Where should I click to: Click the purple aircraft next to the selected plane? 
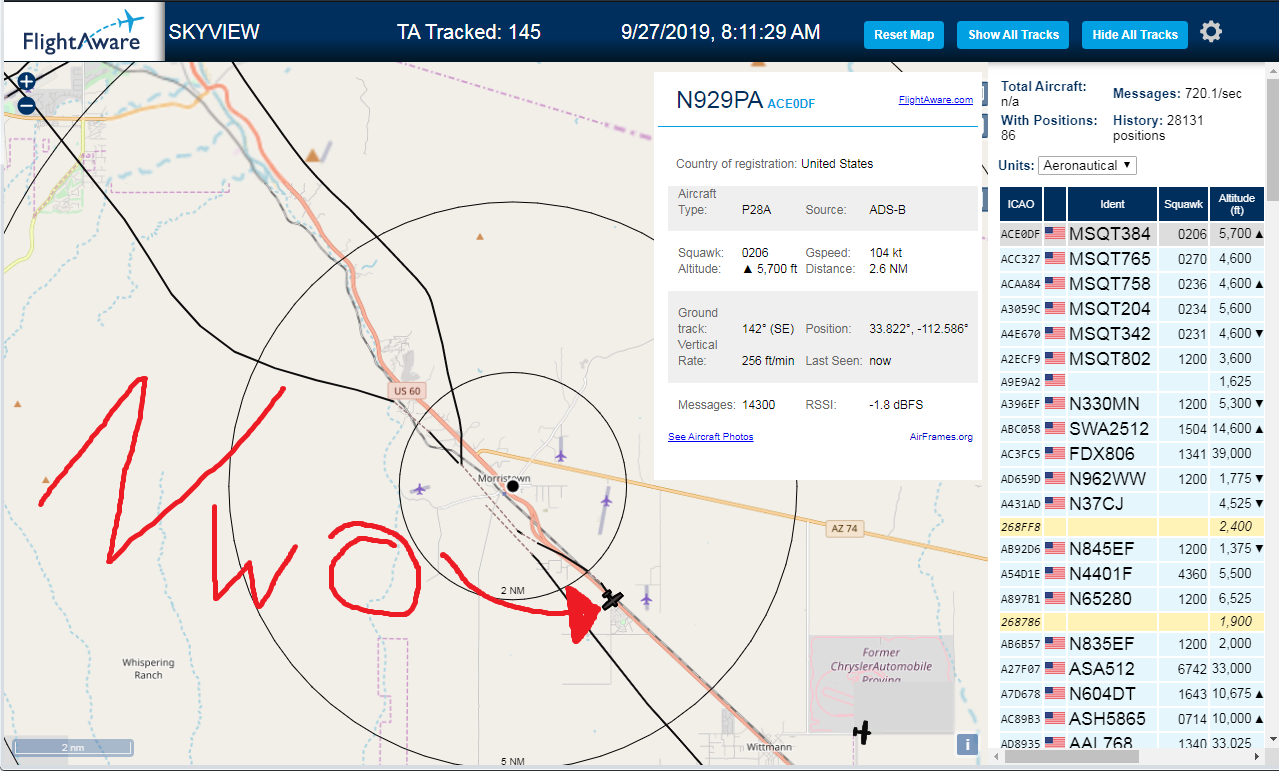pos(646,599)
